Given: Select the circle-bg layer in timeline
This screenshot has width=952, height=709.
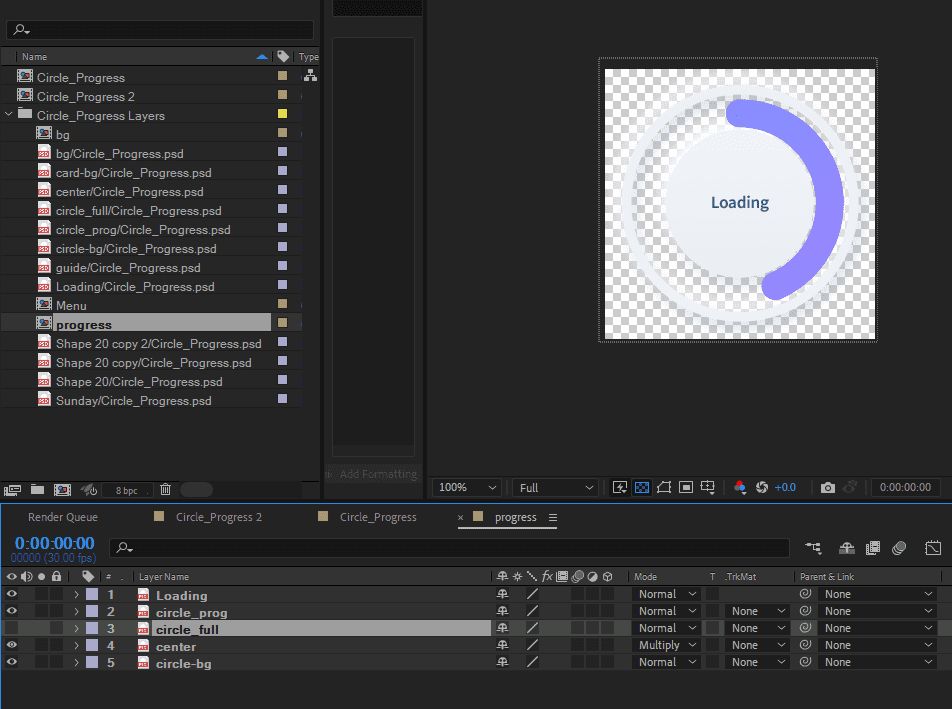Looking at the screenshot, I should coord(183,663).
